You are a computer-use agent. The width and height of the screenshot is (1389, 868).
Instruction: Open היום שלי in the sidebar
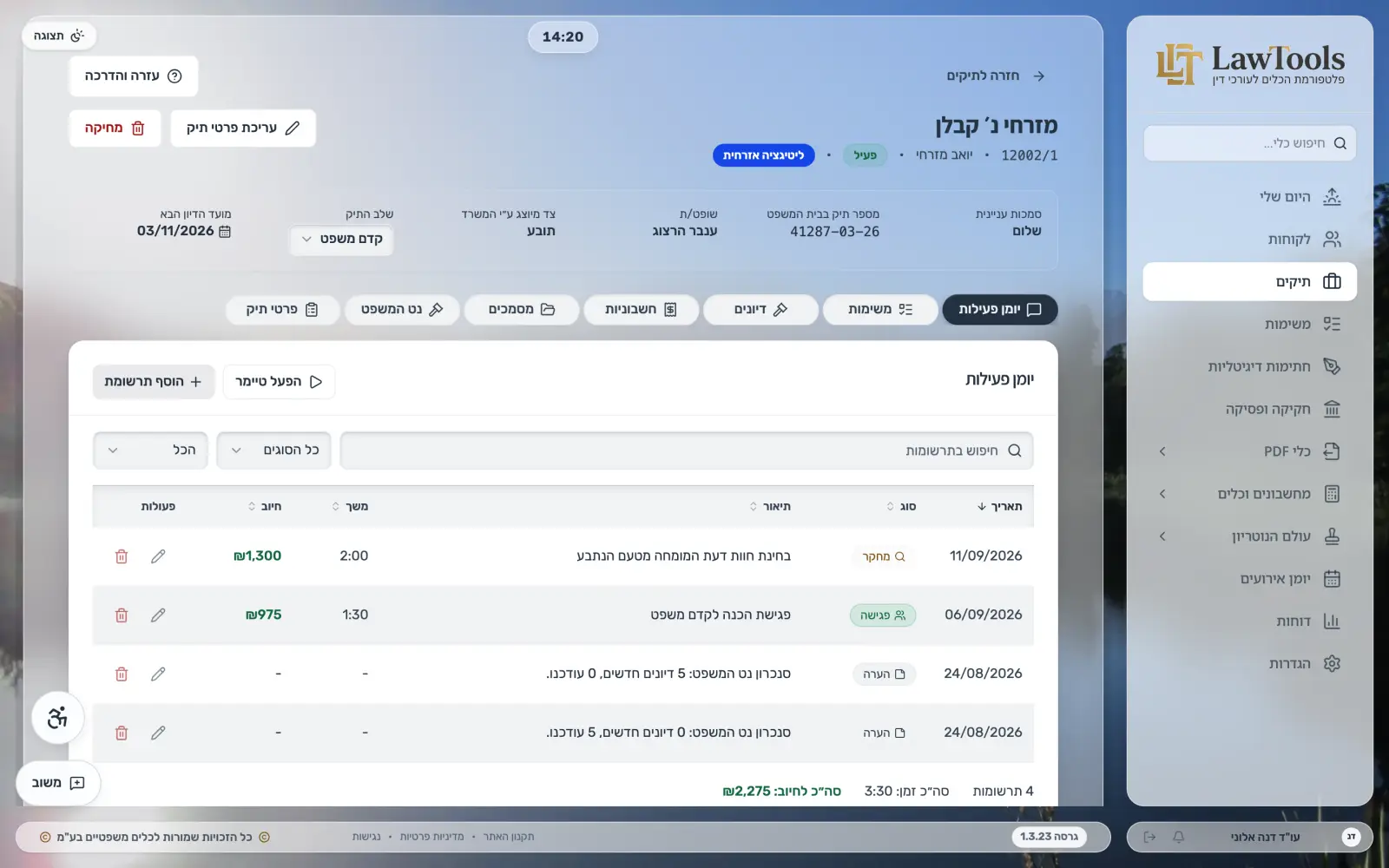[x=1249, y=197]
